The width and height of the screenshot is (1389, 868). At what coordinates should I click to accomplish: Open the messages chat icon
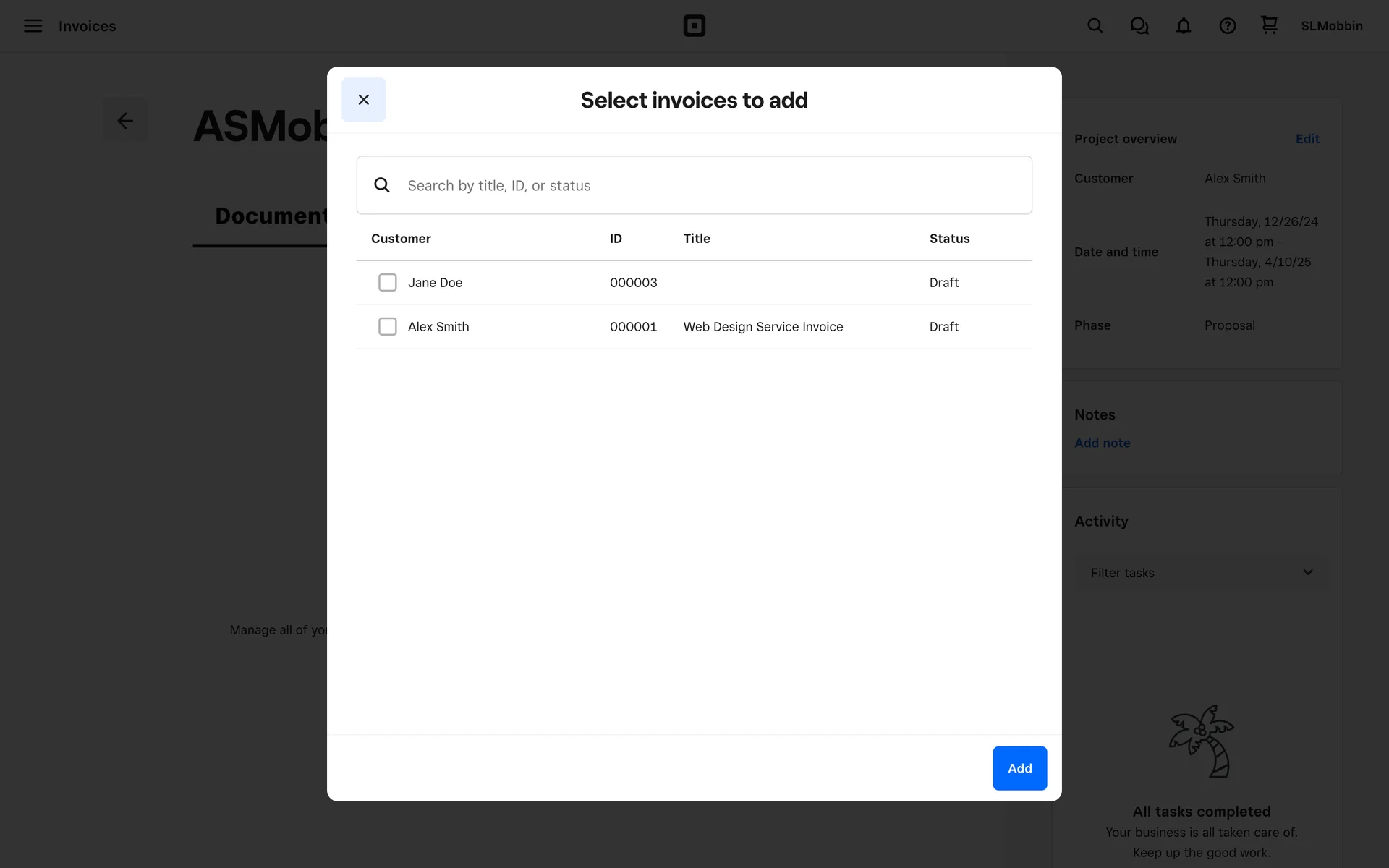pos(1139,26)
